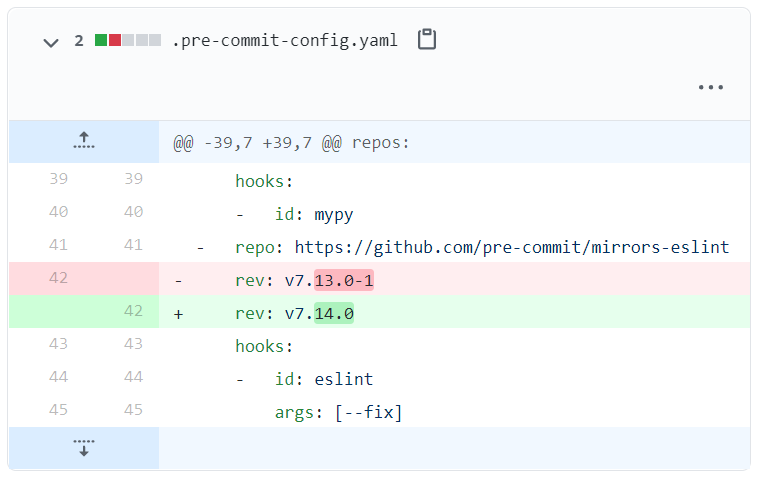The height and width of the screenshot is (478, 758).
Task: Select added line number 42
Action: (133, 311)
